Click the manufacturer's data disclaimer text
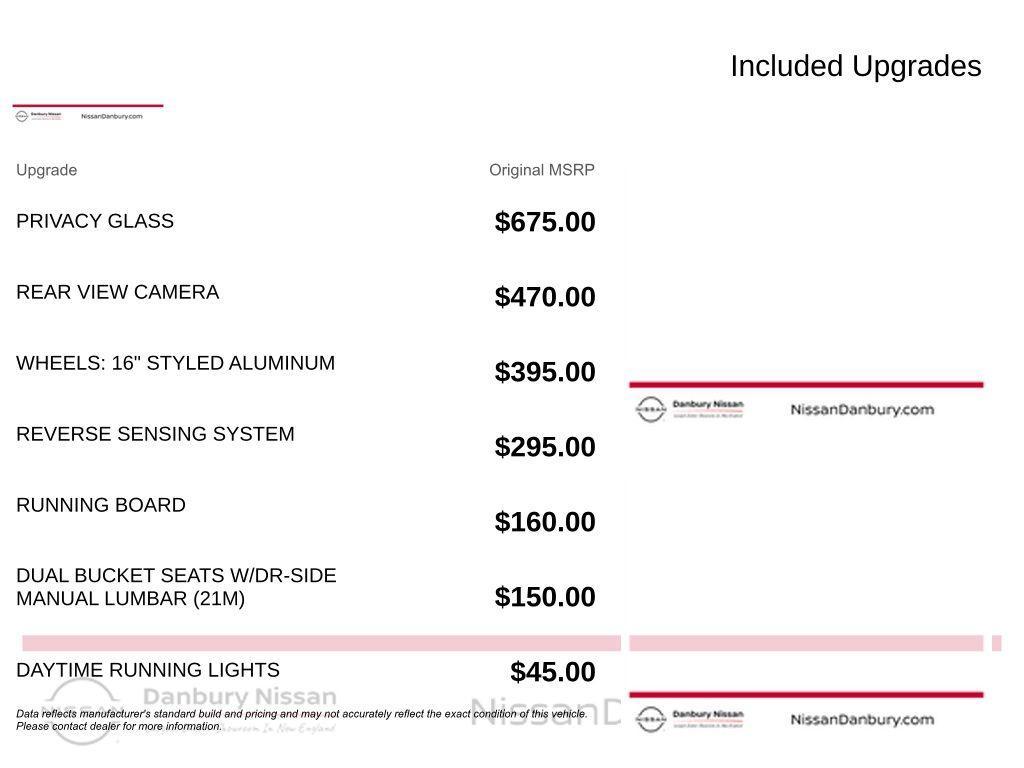 (x=300, y=720)
